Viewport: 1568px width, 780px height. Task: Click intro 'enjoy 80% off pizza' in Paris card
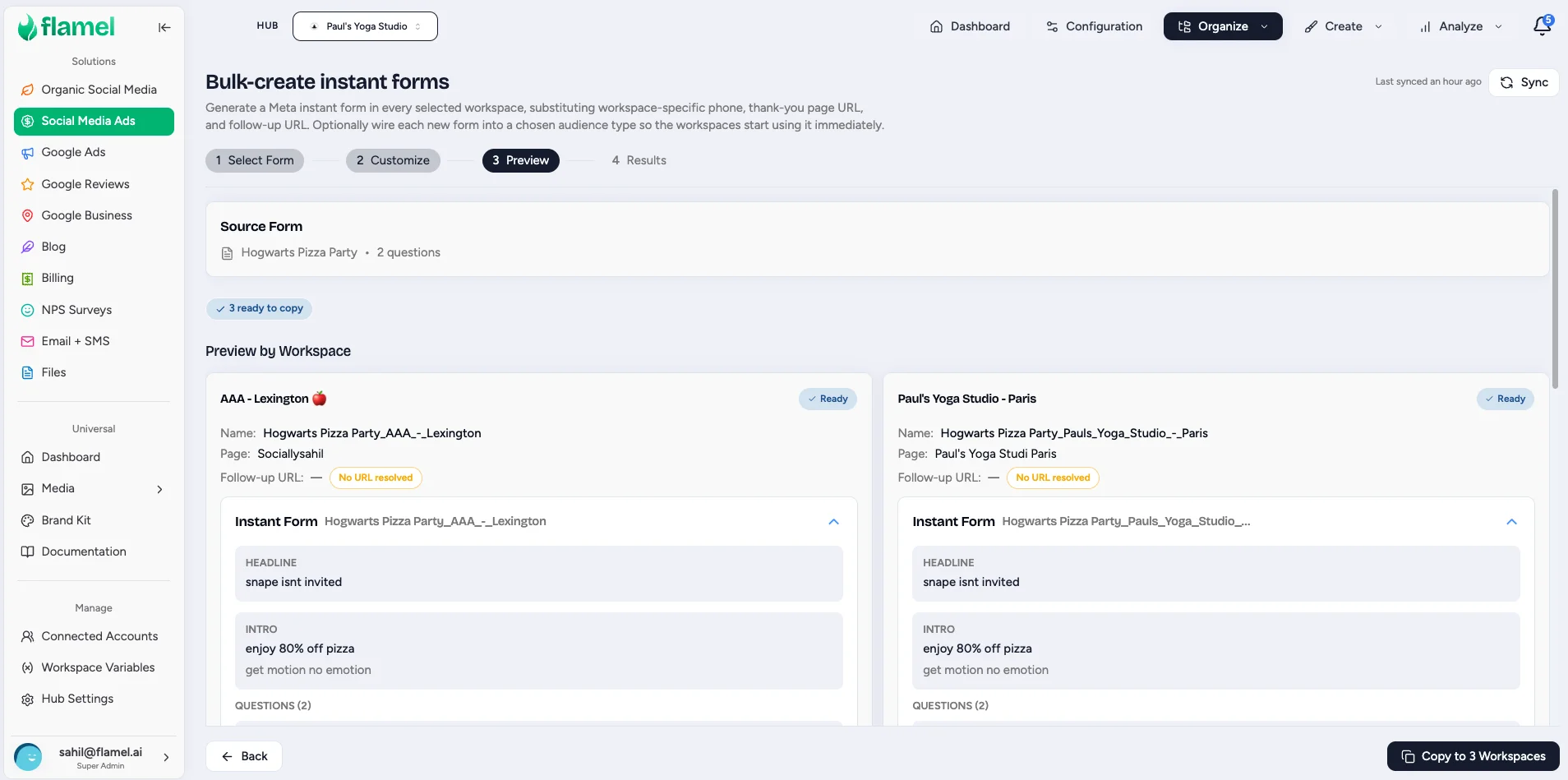(x=977, y=648)
